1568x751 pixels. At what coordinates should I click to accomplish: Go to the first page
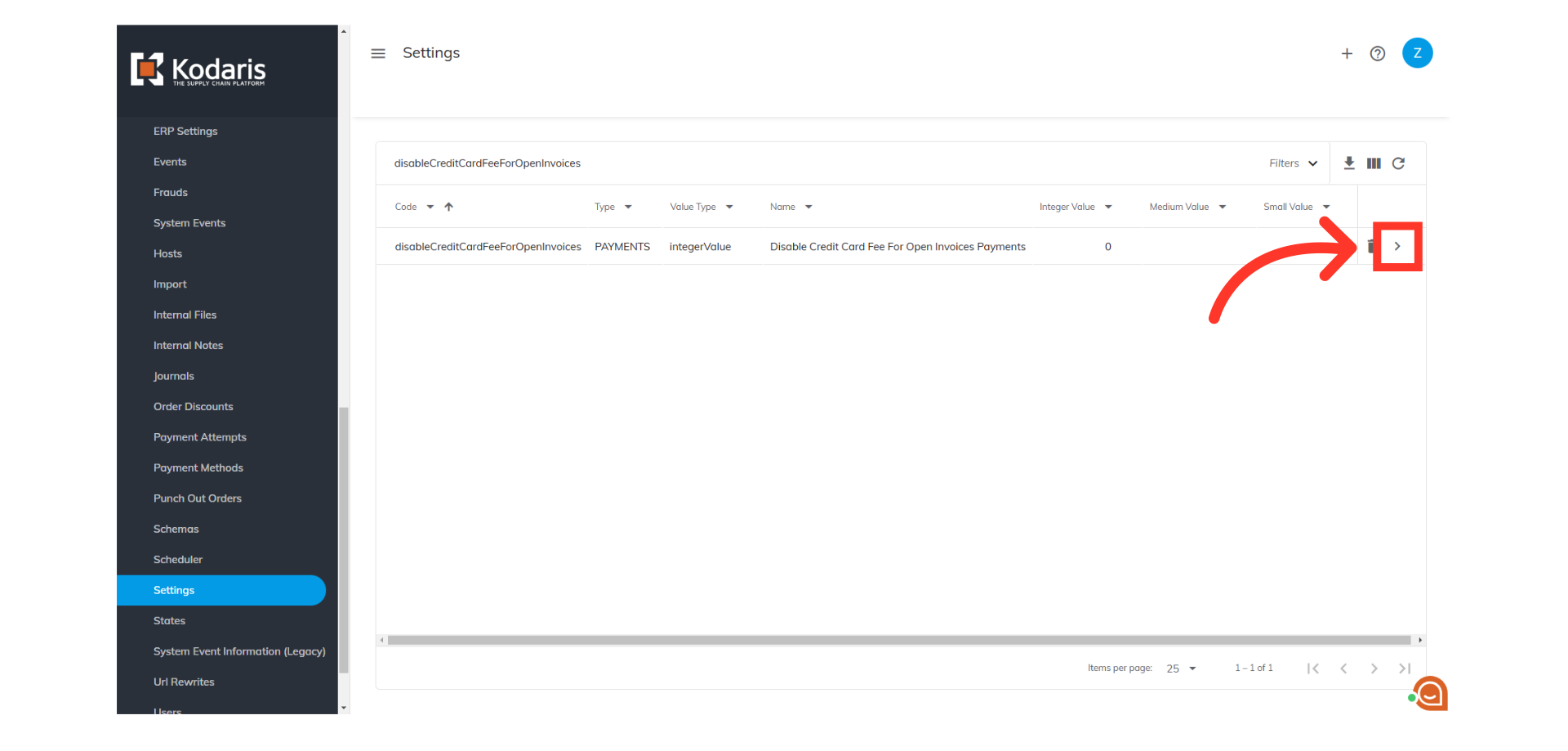pos(1313,668)
